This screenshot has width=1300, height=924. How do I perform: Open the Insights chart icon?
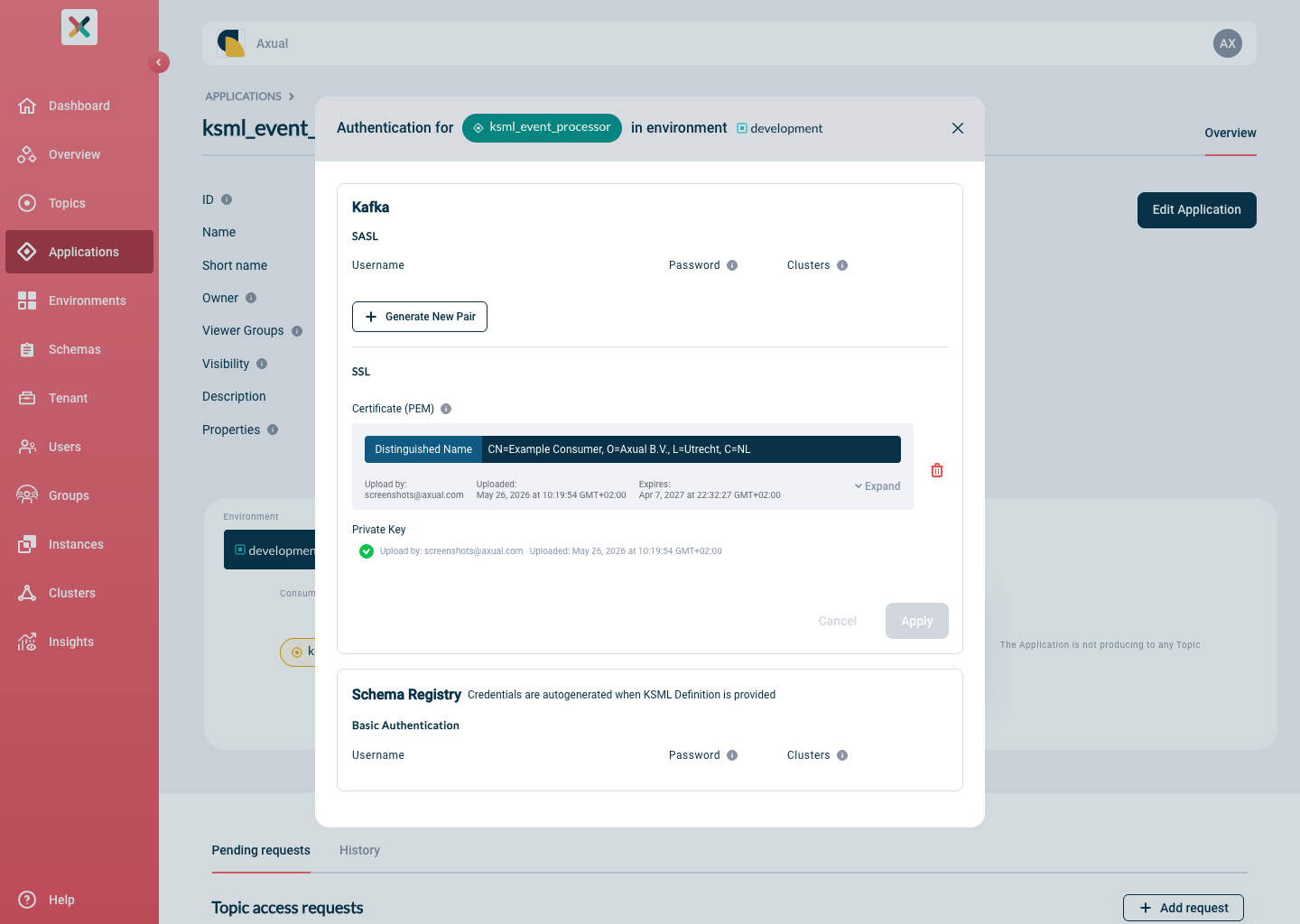pyautogui.click(x=27, y=642)
